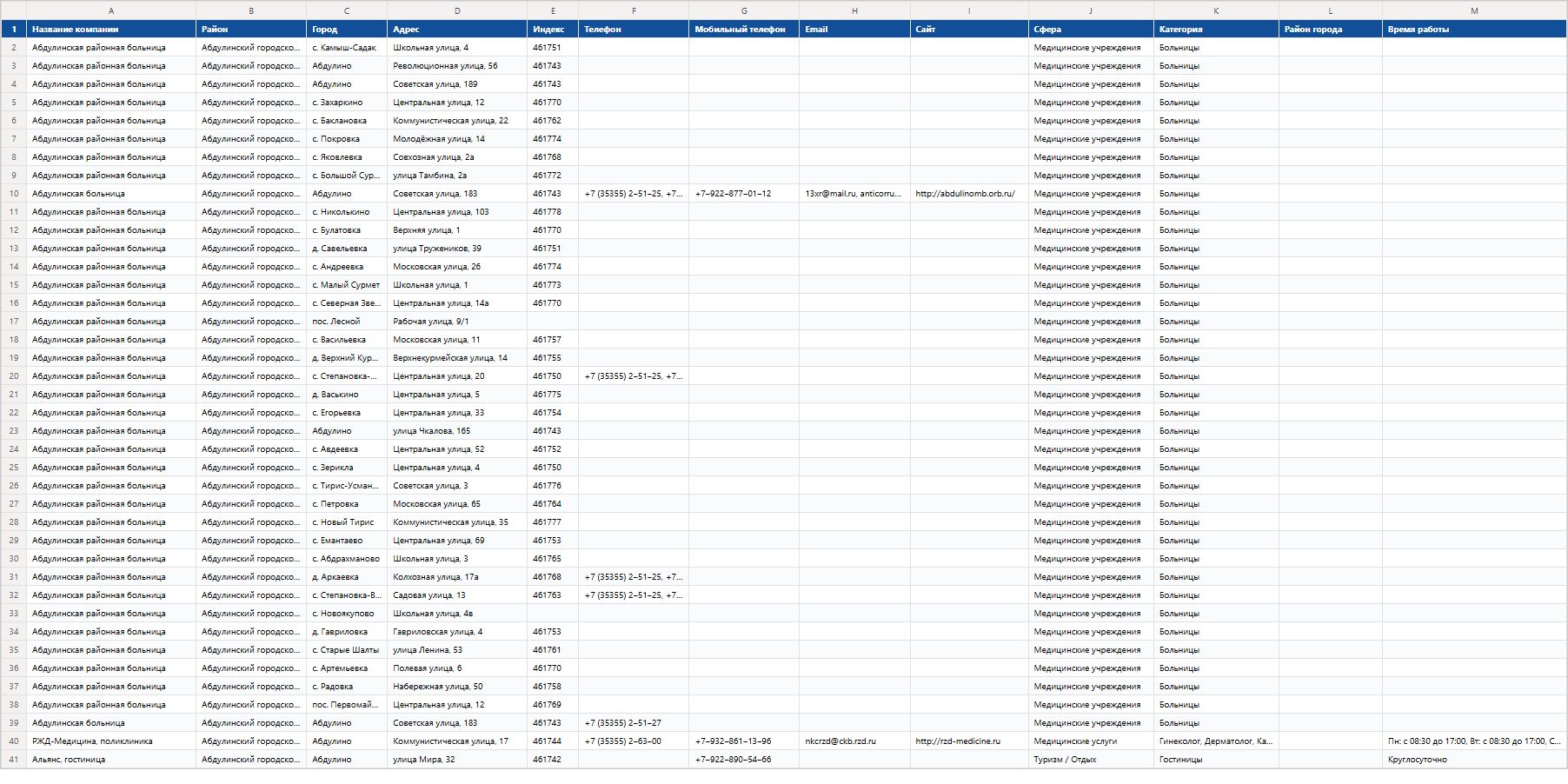Click the 'Сайт' header cell
Viewport: 1568px width, 784px height.
pyautogui.click(x=969, y=30)
